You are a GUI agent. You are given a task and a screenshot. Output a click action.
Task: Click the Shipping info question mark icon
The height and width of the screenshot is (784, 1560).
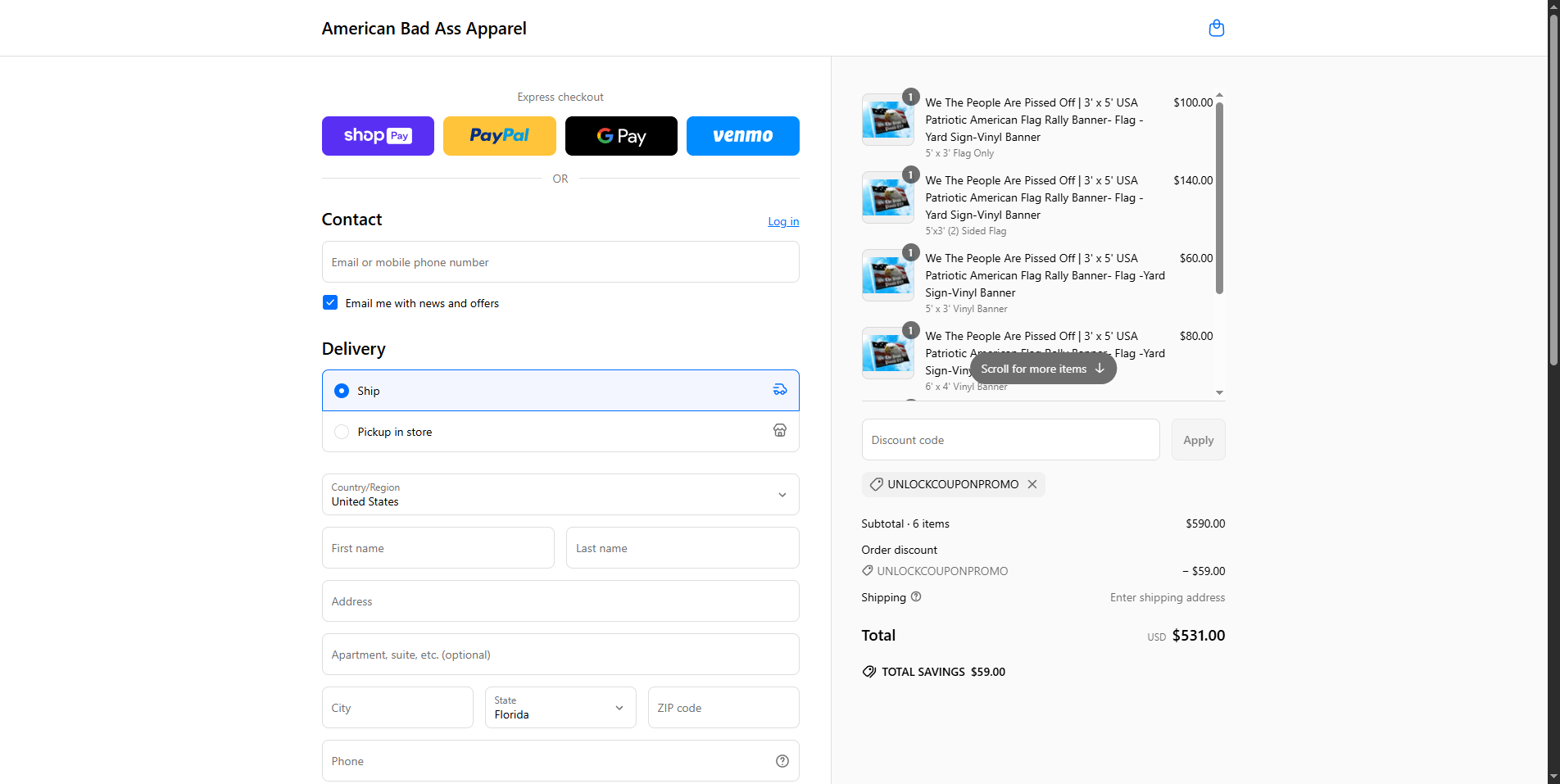(x=916, y=596)
